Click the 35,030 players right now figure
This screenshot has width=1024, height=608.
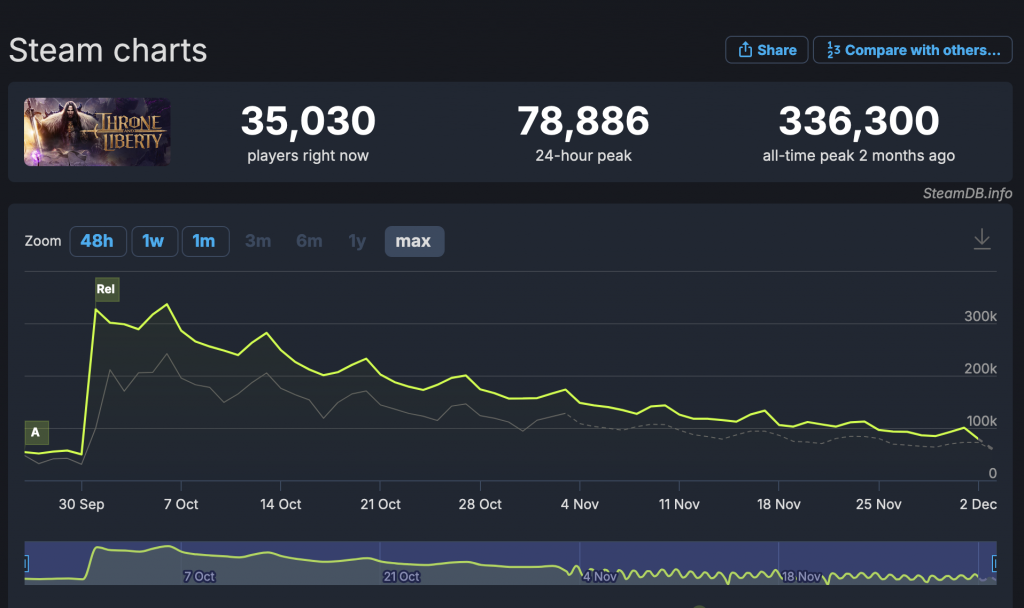point(308,121)
